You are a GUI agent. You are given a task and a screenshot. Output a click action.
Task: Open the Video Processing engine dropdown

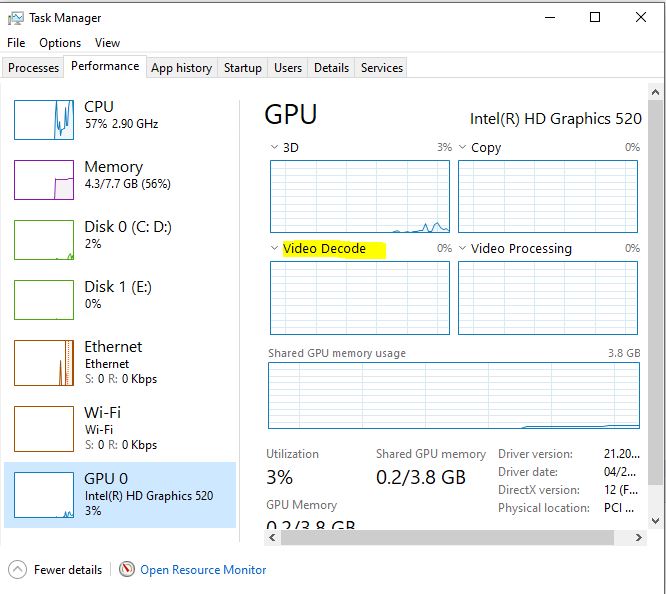pos(462,249)
